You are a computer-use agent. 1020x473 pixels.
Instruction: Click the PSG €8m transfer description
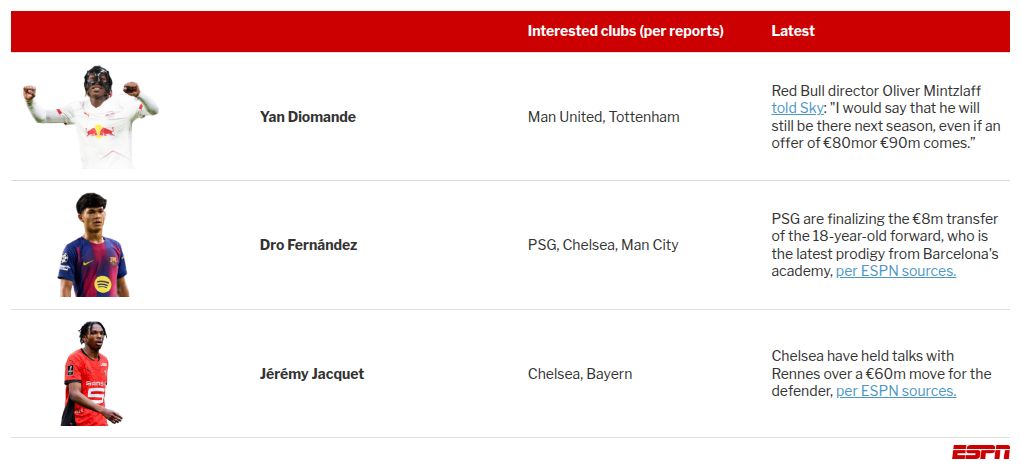(880, 236)
